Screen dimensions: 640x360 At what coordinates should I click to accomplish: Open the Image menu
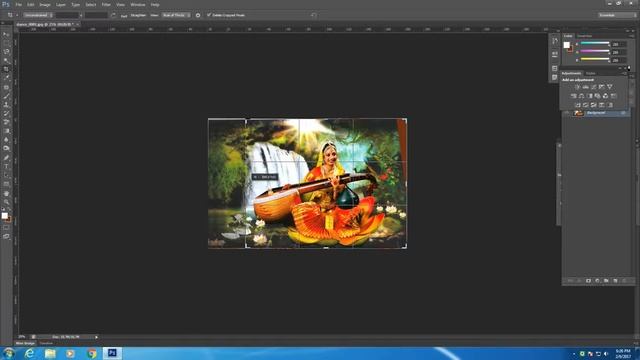[45, 4]
